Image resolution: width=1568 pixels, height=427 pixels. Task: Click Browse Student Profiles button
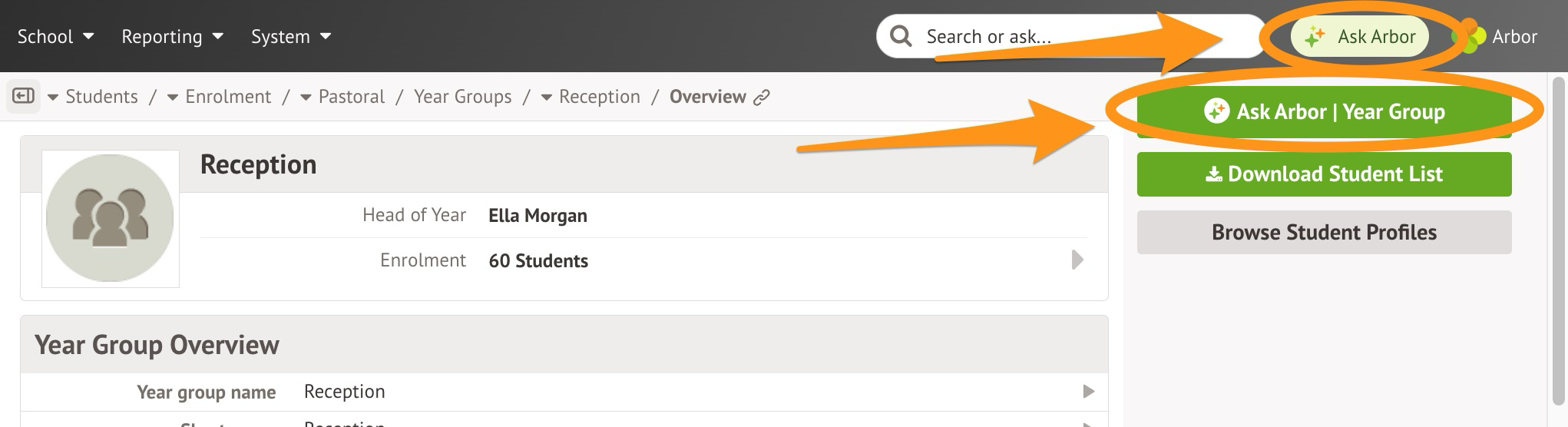click(1324, 232)
